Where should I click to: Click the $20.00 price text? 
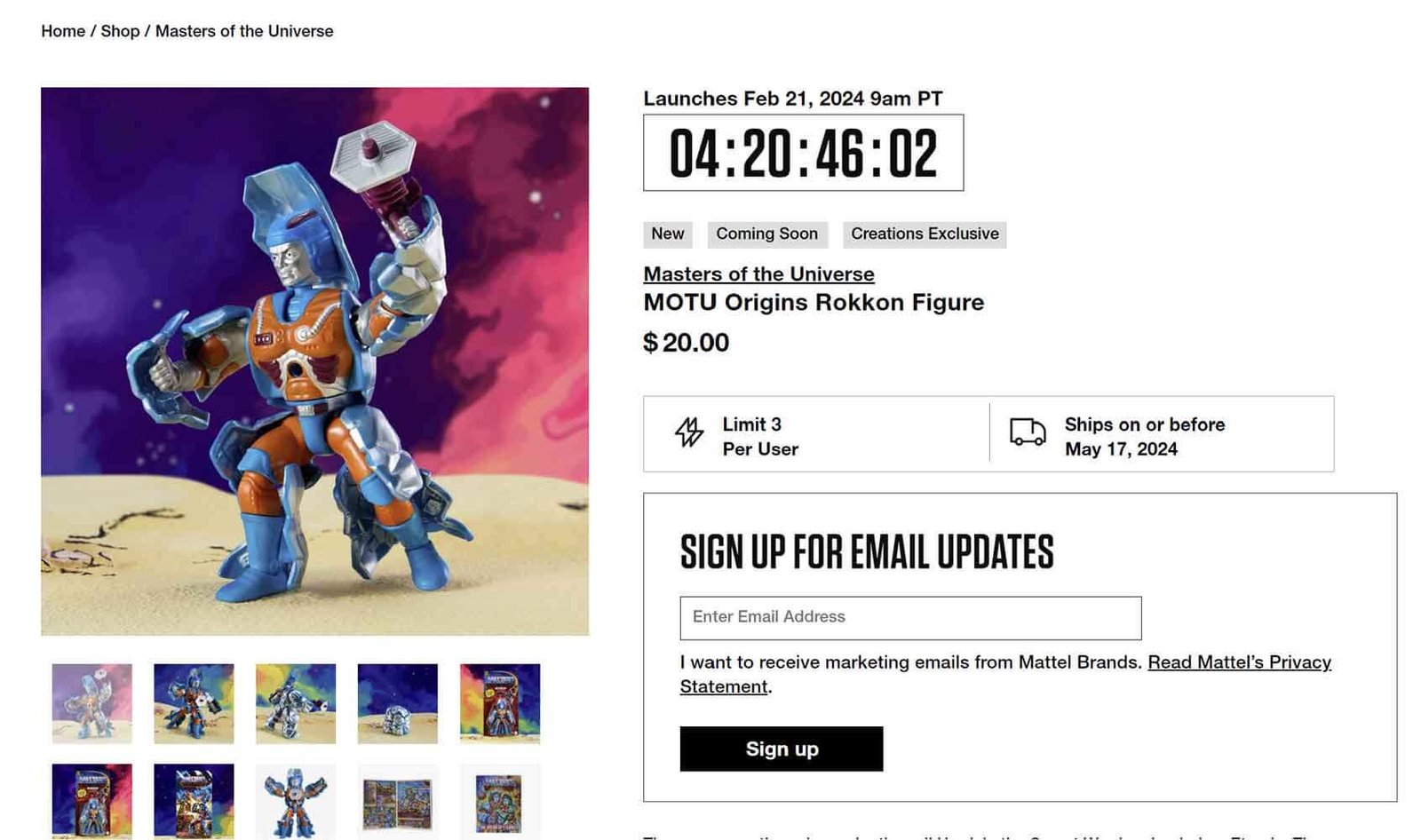tap(686, 343)
